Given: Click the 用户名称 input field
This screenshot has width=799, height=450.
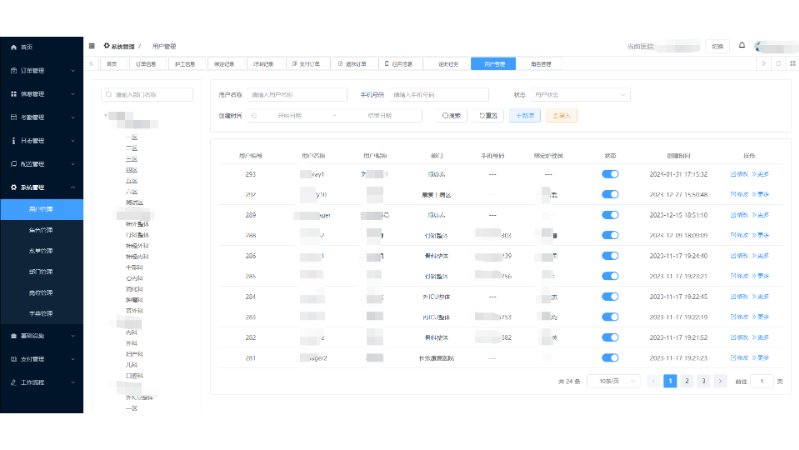Looking at the screenshot, I should tap(297, 95).
